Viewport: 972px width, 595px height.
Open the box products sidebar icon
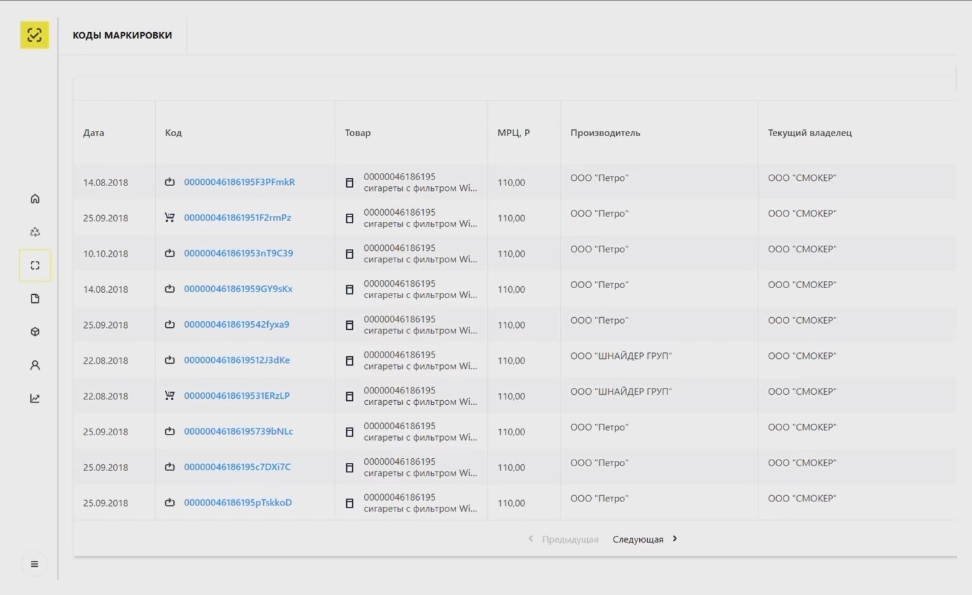35,332
